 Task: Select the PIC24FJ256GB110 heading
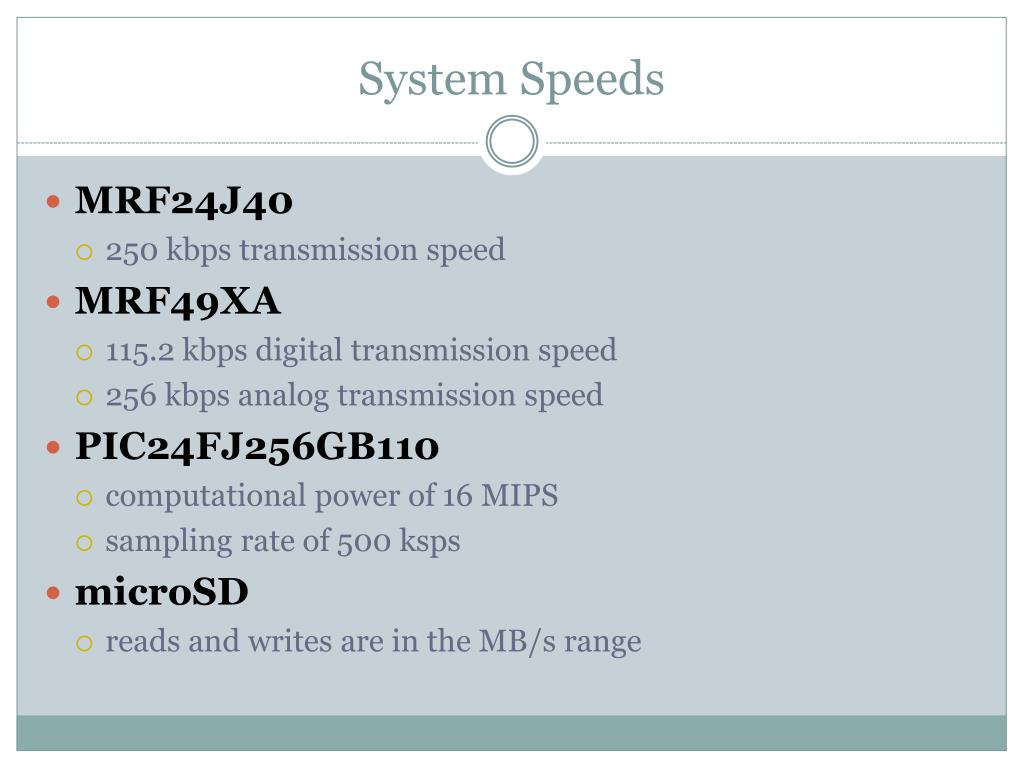click(x=257, y=447)
